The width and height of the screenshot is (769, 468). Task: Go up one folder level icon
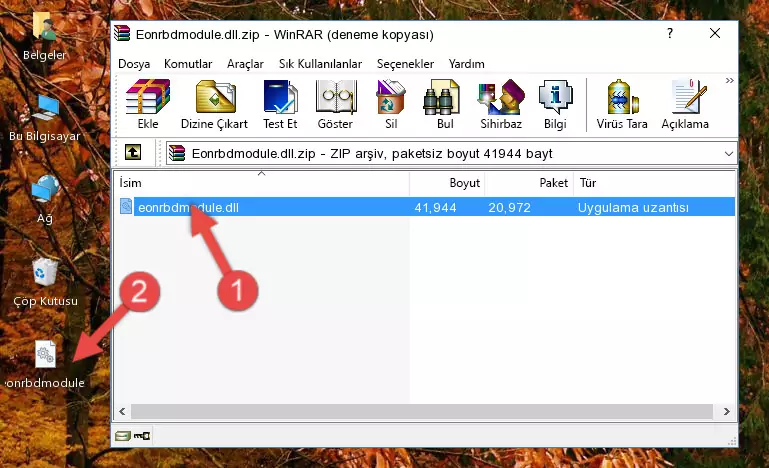point(133,153)
